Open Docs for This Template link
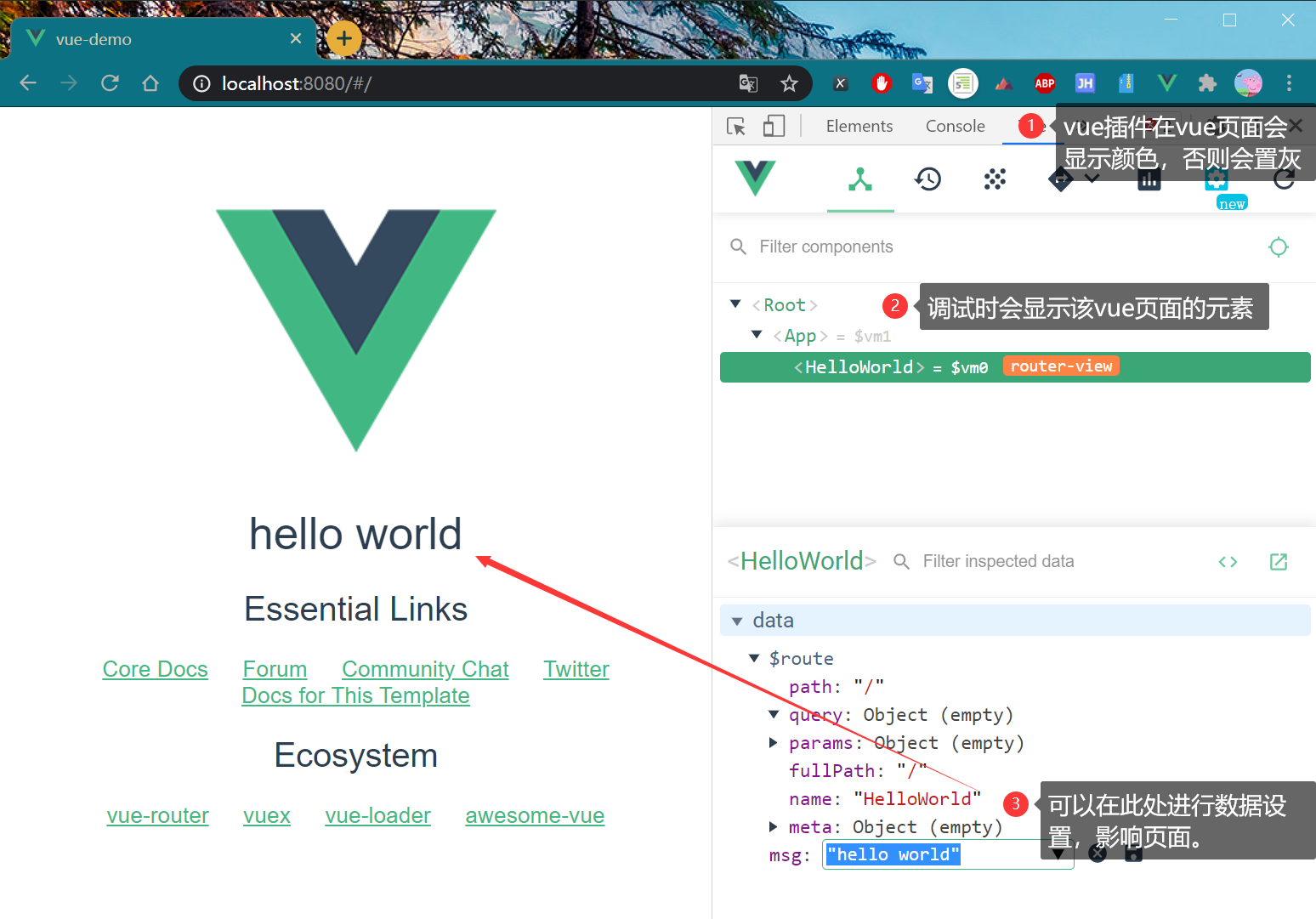This screenshot has width=1316, height=919. pos(355,695)
